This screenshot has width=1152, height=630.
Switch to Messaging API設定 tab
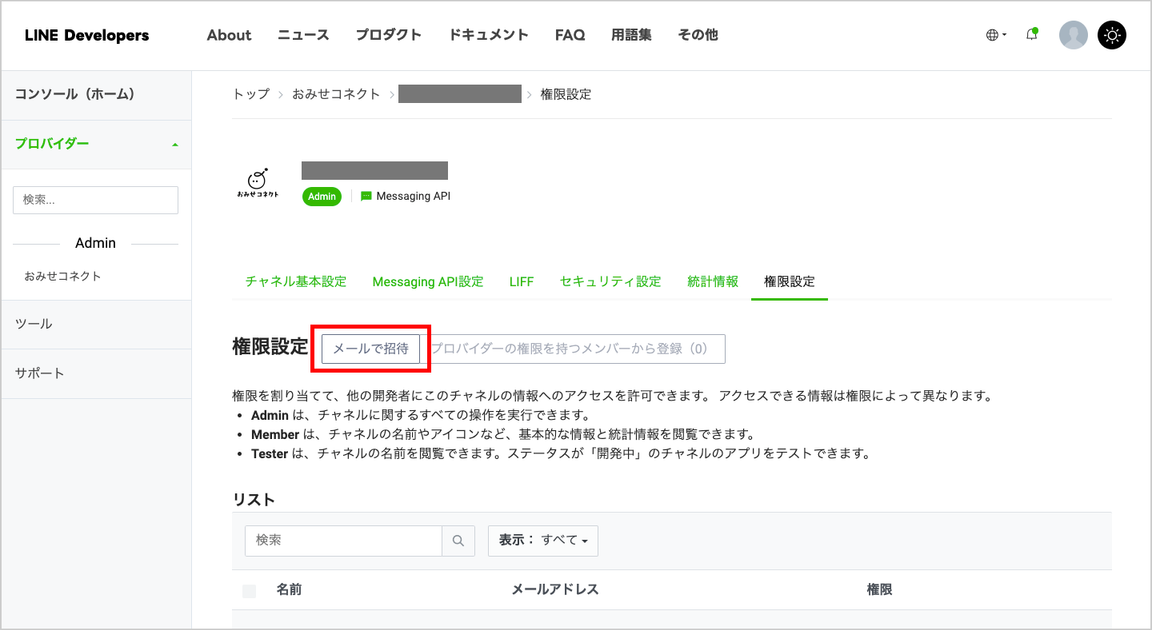(x=428, y=282)
